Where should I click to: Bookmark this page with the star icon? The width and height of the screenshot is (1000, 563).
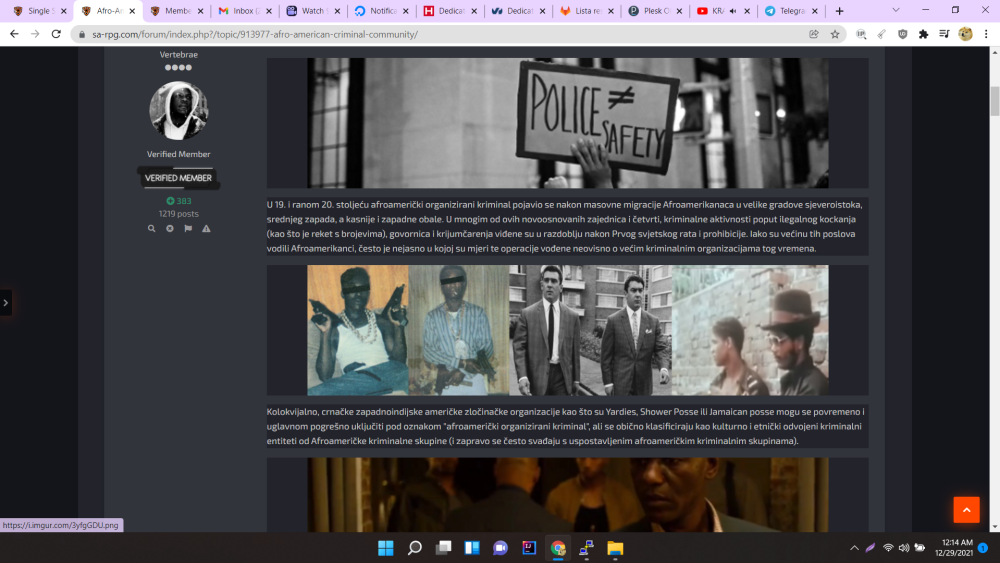(835, 34)
